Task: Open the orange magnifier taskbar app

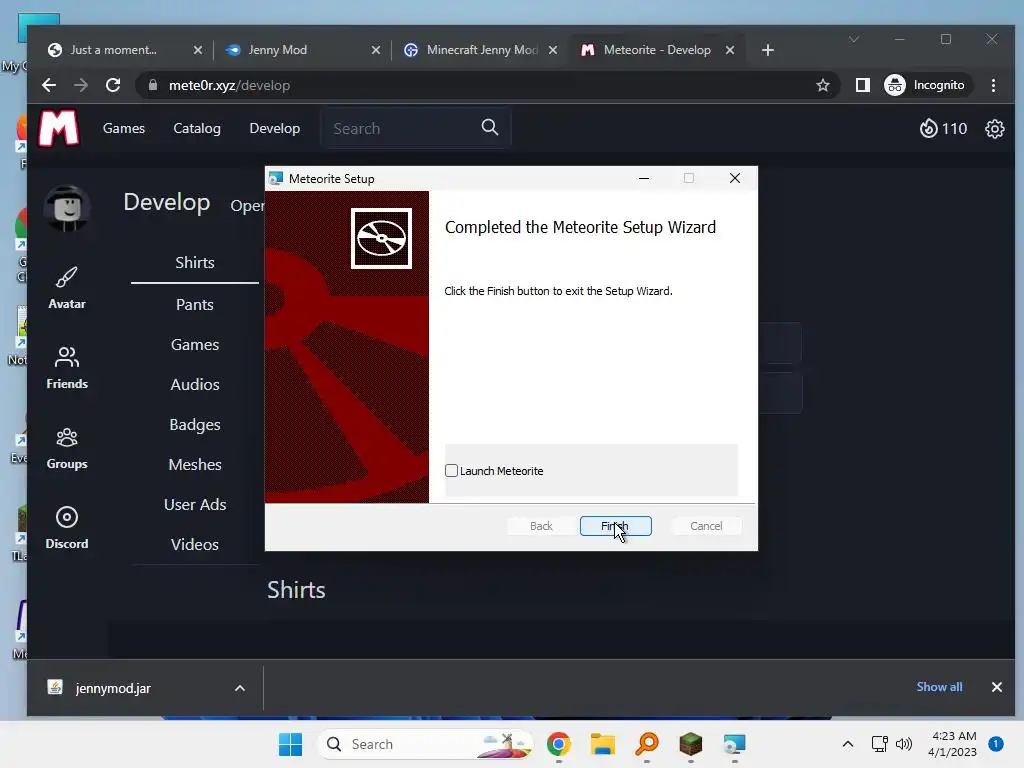Action: pyautogui.click(x=647, y=744)
